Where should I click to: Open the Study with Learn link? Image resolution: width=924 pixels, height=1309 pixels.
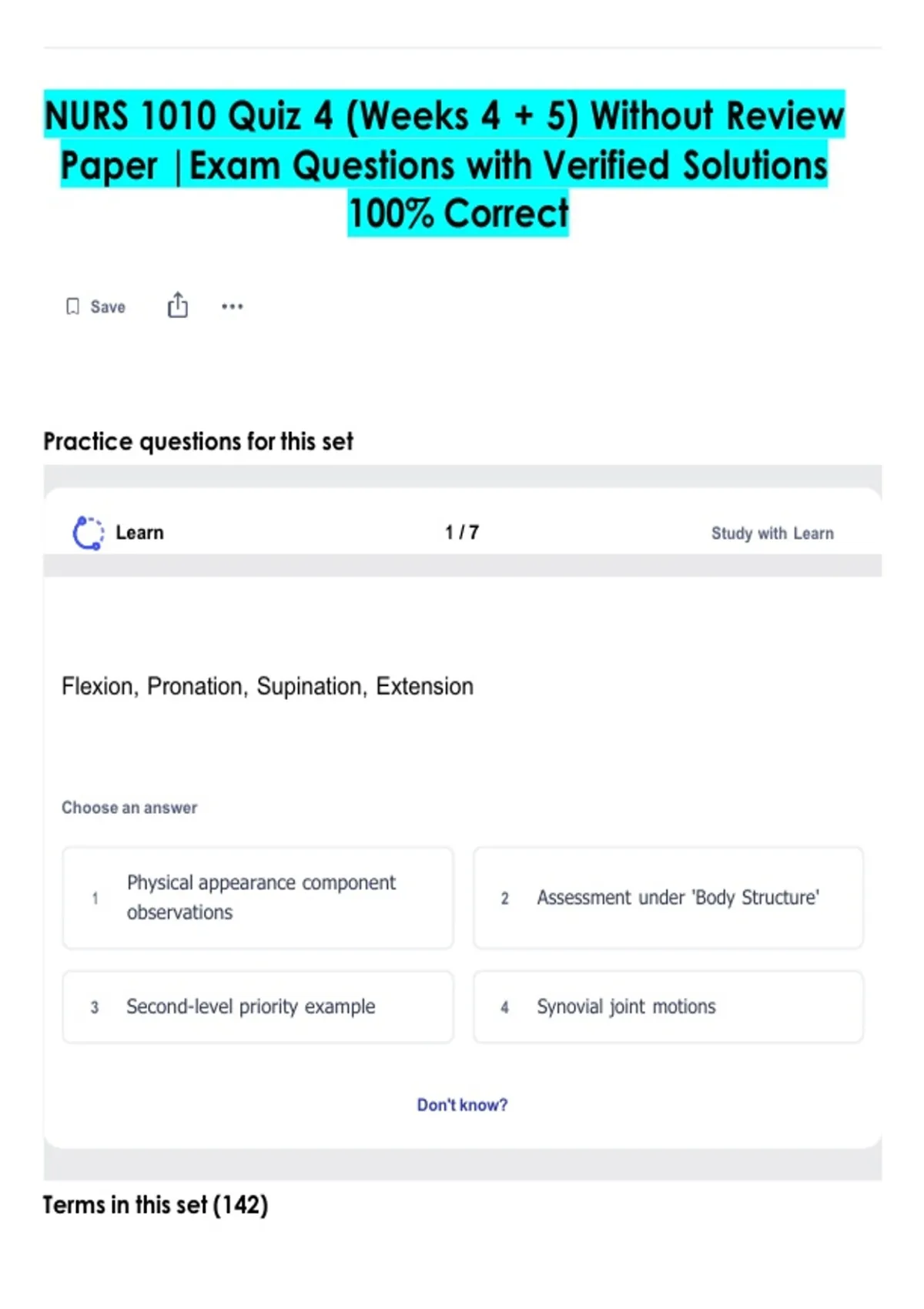(772, 534)
